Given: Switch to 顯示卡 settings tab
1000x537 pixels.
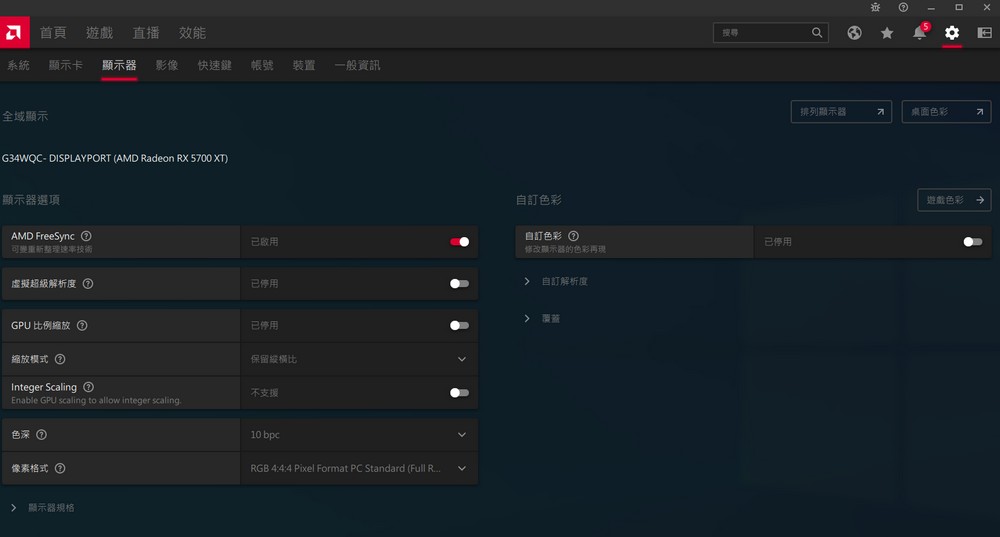Looking at the screenshot, I should tap(66, 65).
